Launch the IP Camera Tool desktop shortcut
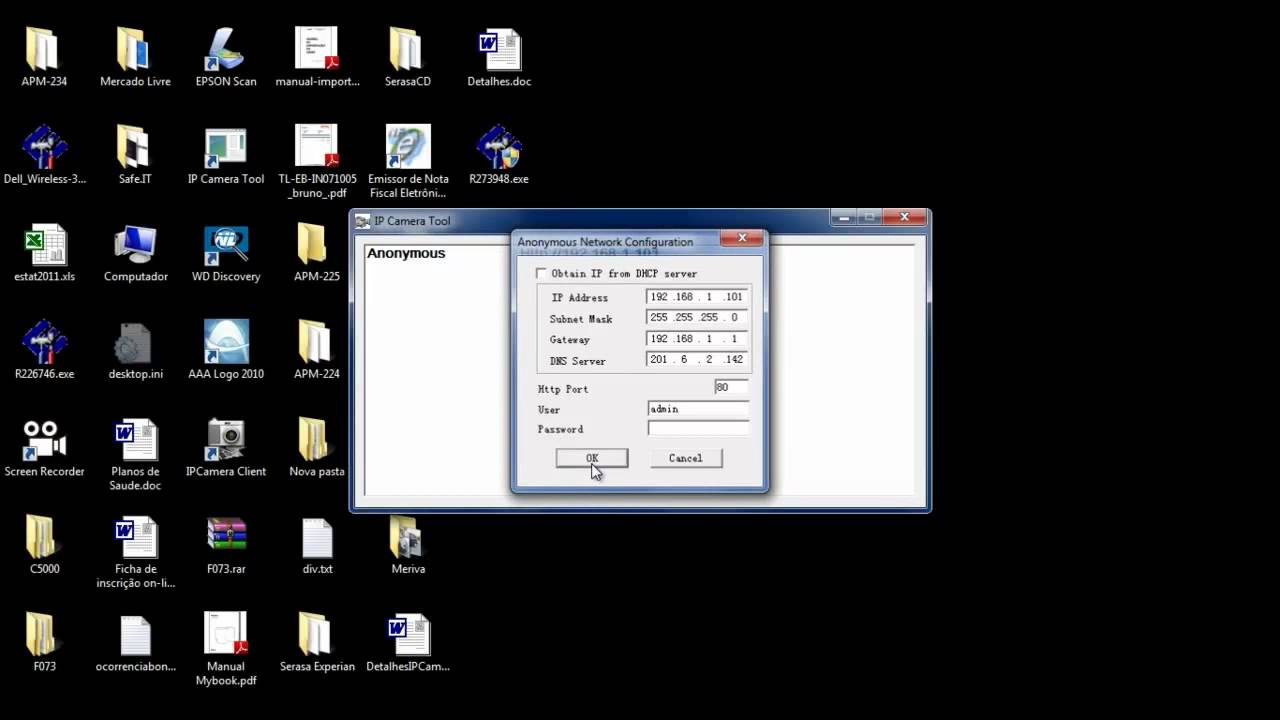The image size is (1280, 720). 226,147
